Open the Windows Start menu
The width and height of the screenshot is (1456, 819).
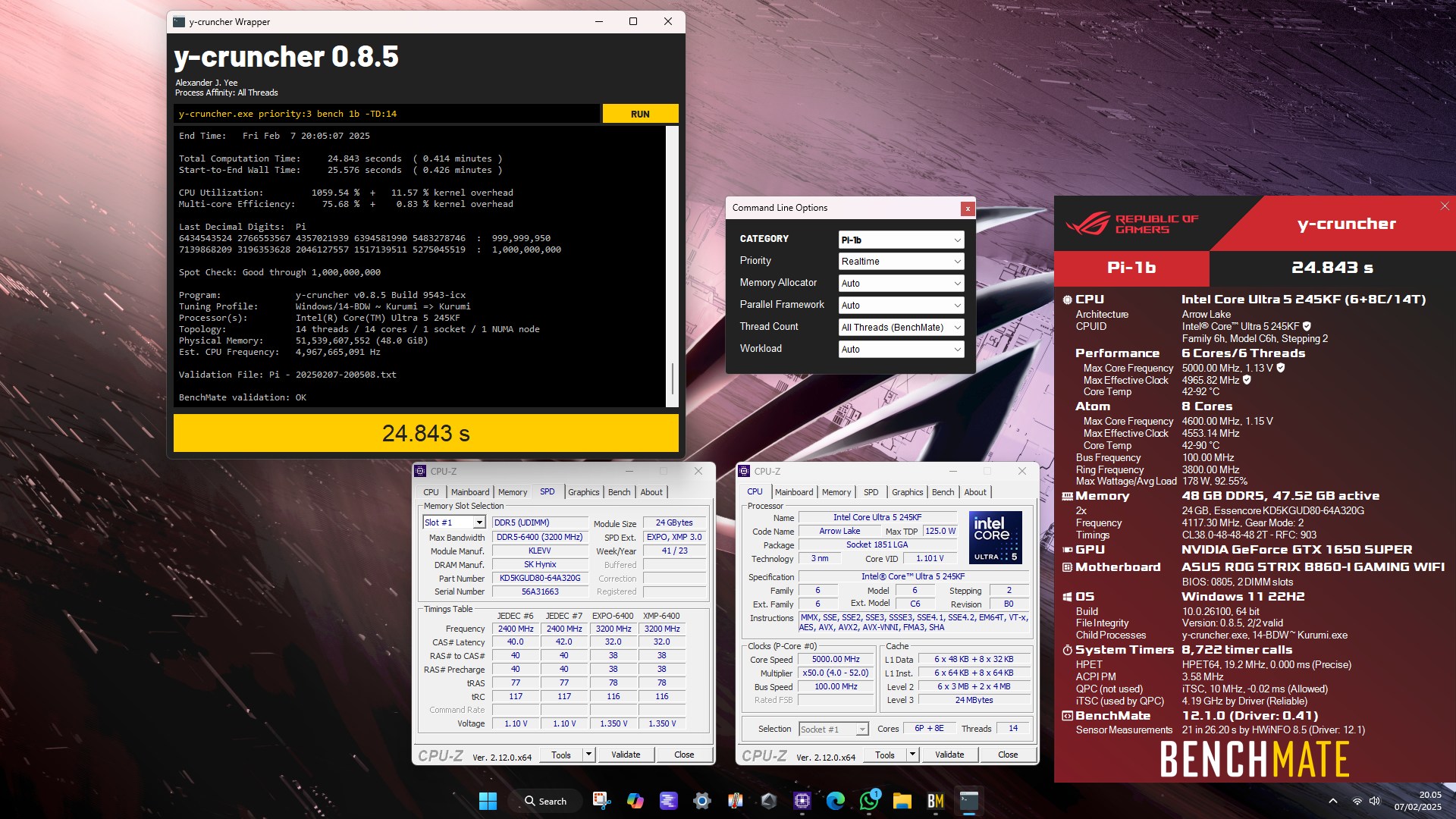coord(488,801)
